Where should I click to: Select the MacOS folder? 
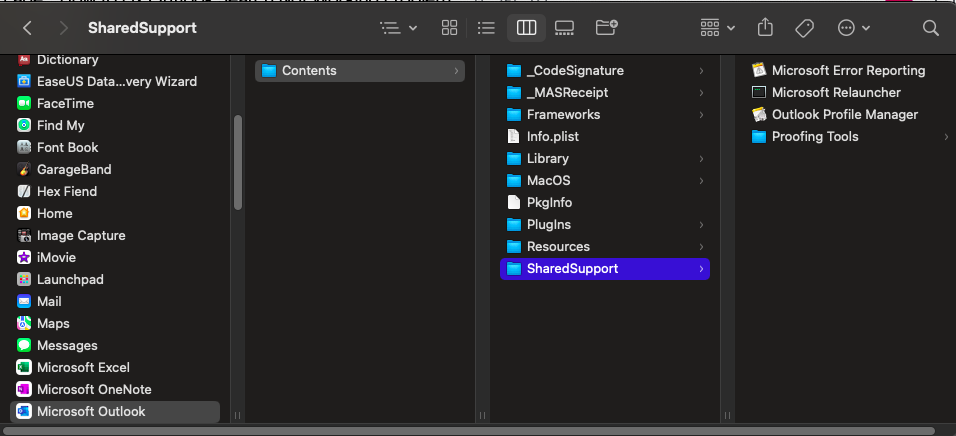click(605, 180)
